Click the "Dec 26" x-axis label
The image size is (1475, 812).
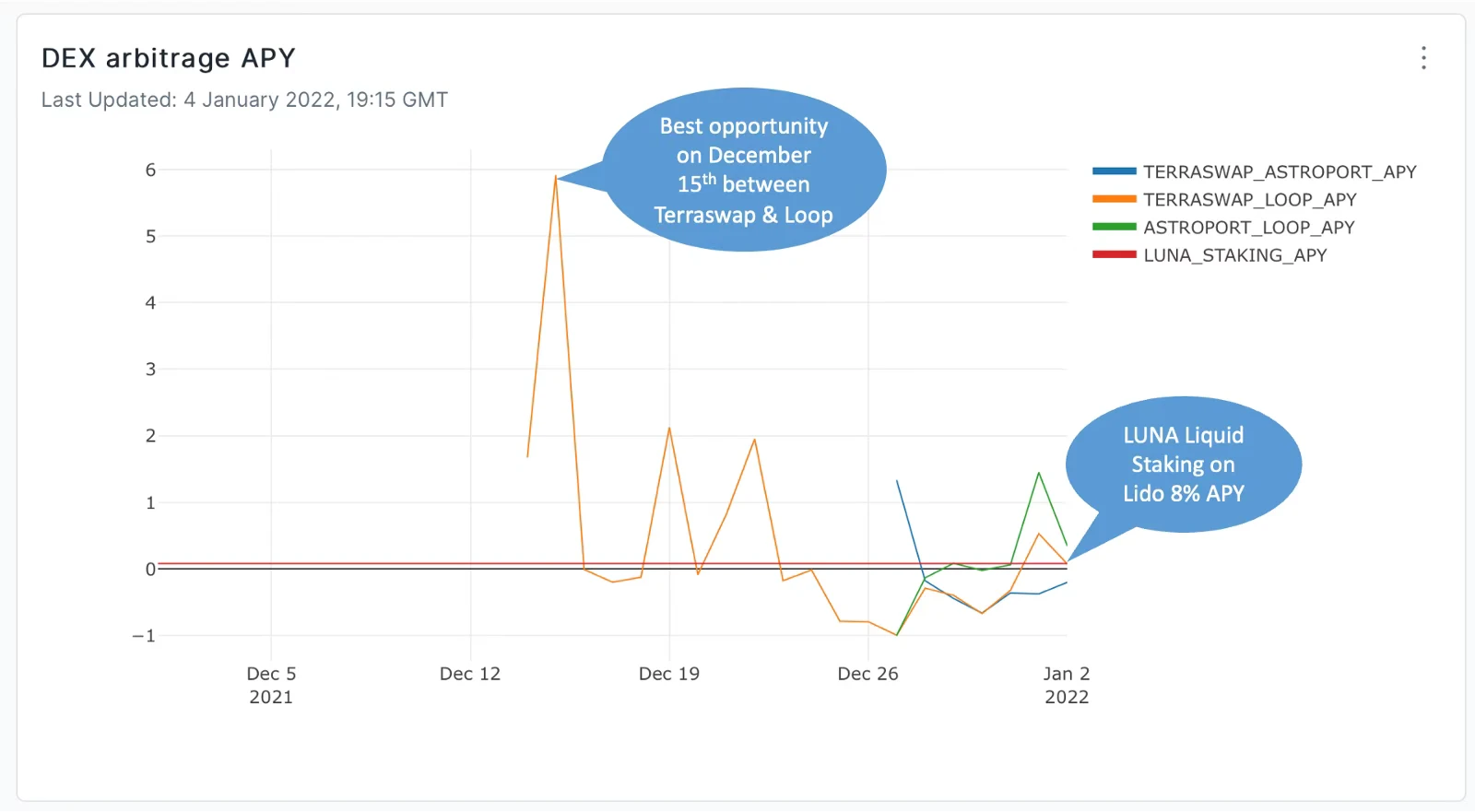pos(867,674)
